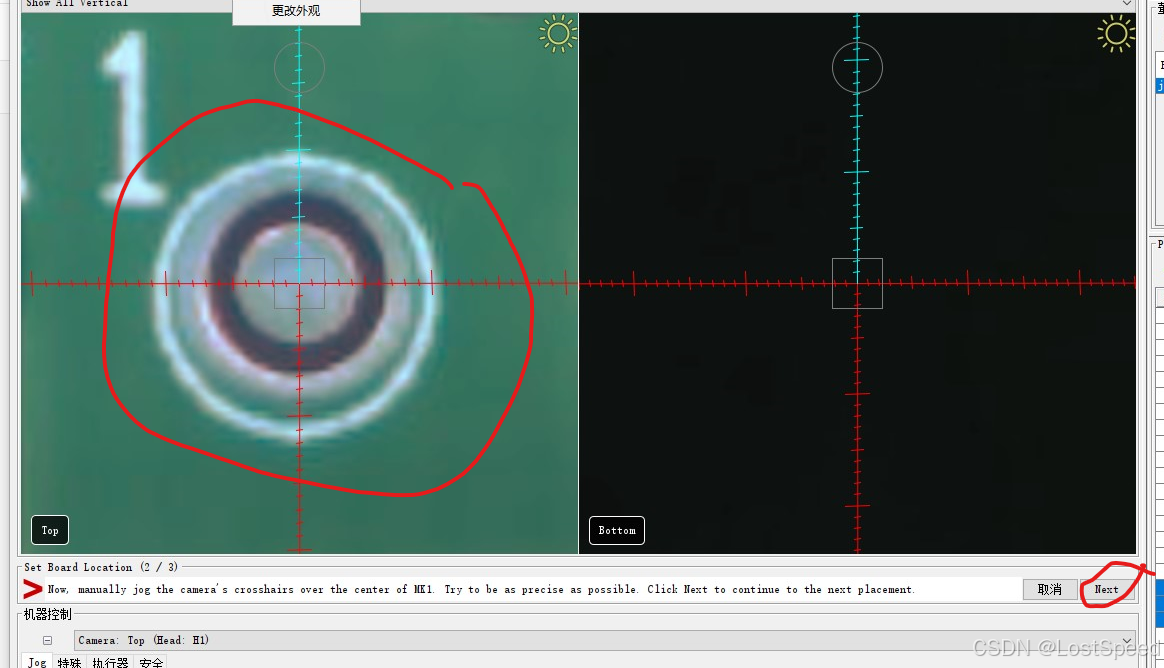Open the dropdown arrow above the camera views
1164x668 pixels.
[x=1126, y=4]
